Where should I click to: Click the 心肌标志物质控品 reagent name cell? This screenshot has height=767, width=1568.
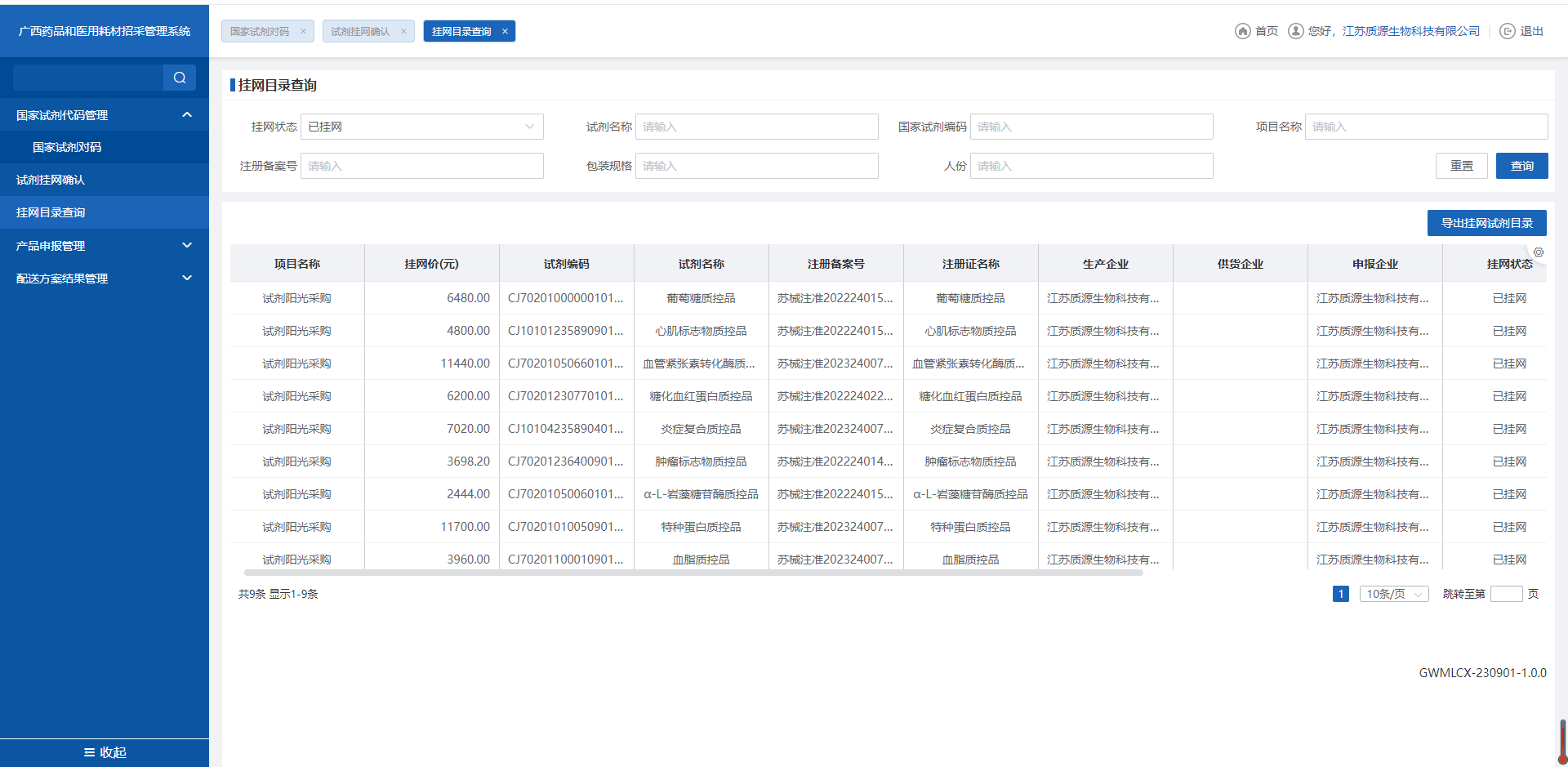point(702,331)
